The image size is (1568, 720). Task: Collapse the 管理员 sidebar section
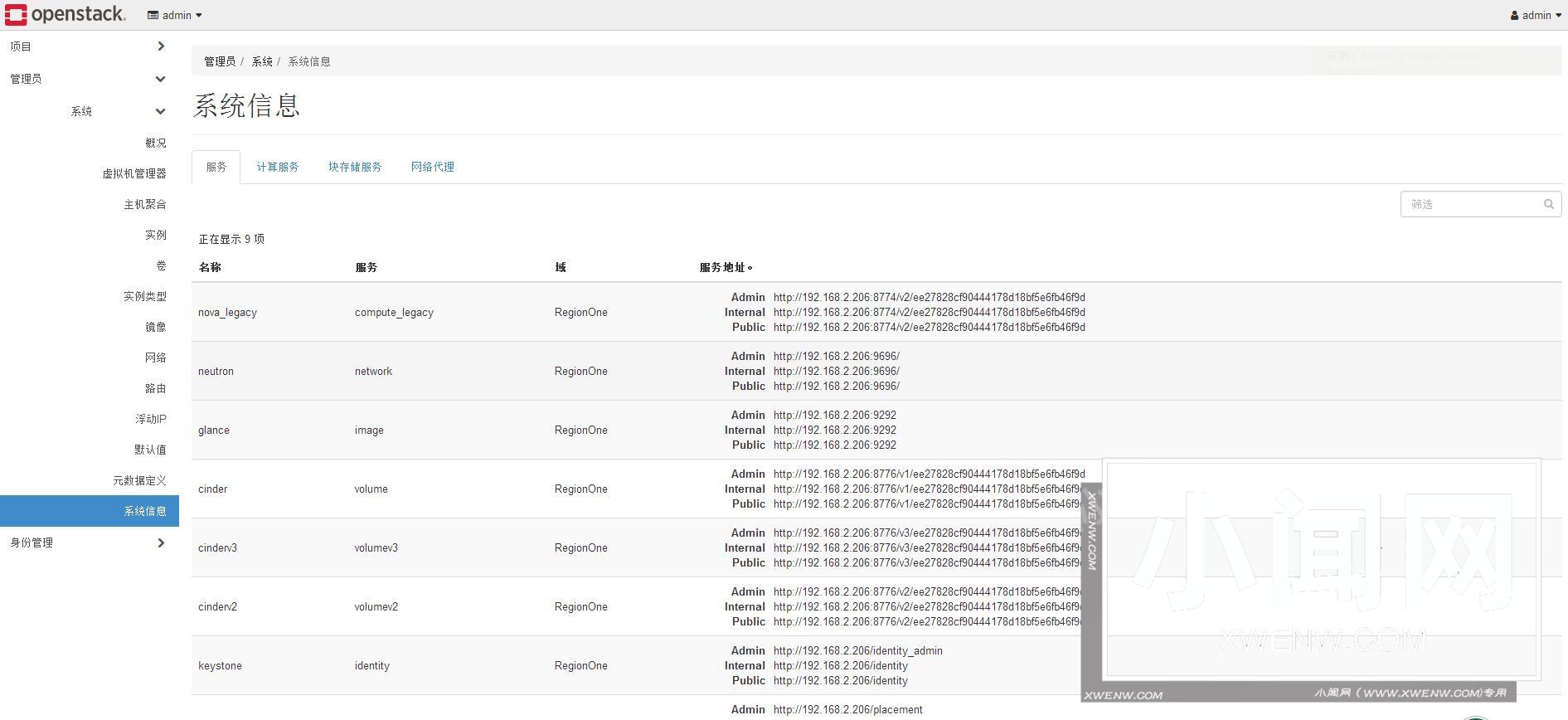tap(89, 79)
